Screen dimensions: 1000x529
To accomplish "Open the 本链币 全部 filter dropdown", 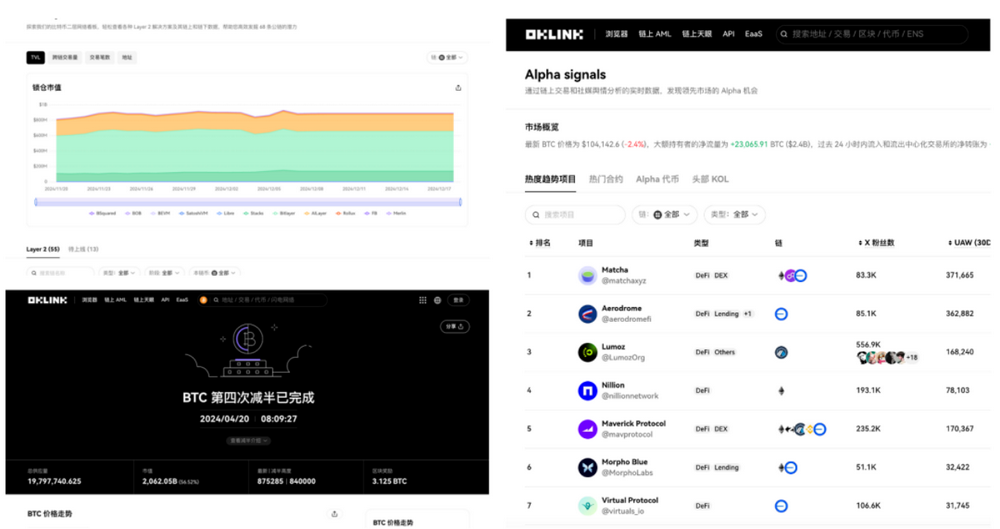I will pyautogui.click(x=215, y=273).
